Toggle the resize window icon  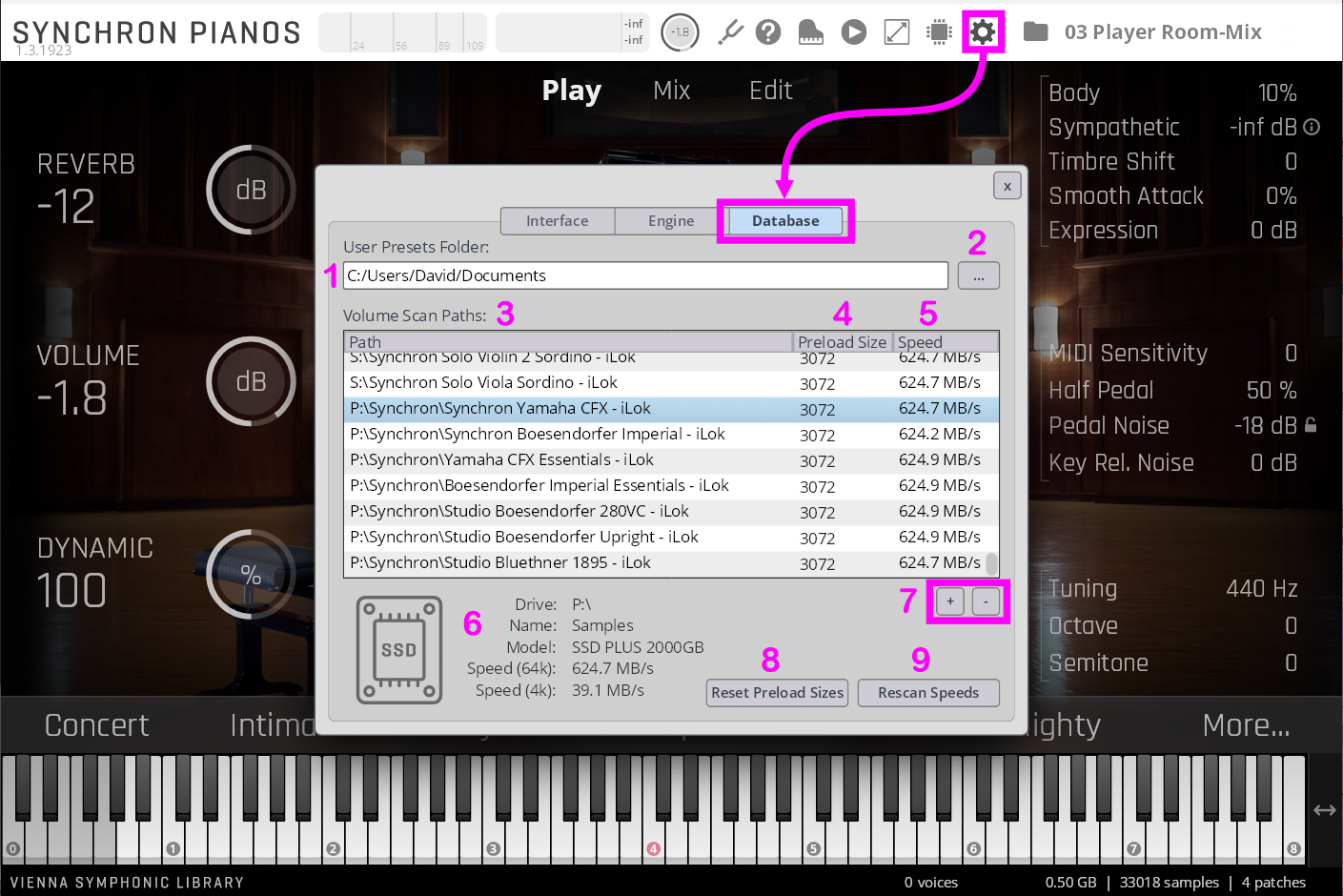[897, 32]
